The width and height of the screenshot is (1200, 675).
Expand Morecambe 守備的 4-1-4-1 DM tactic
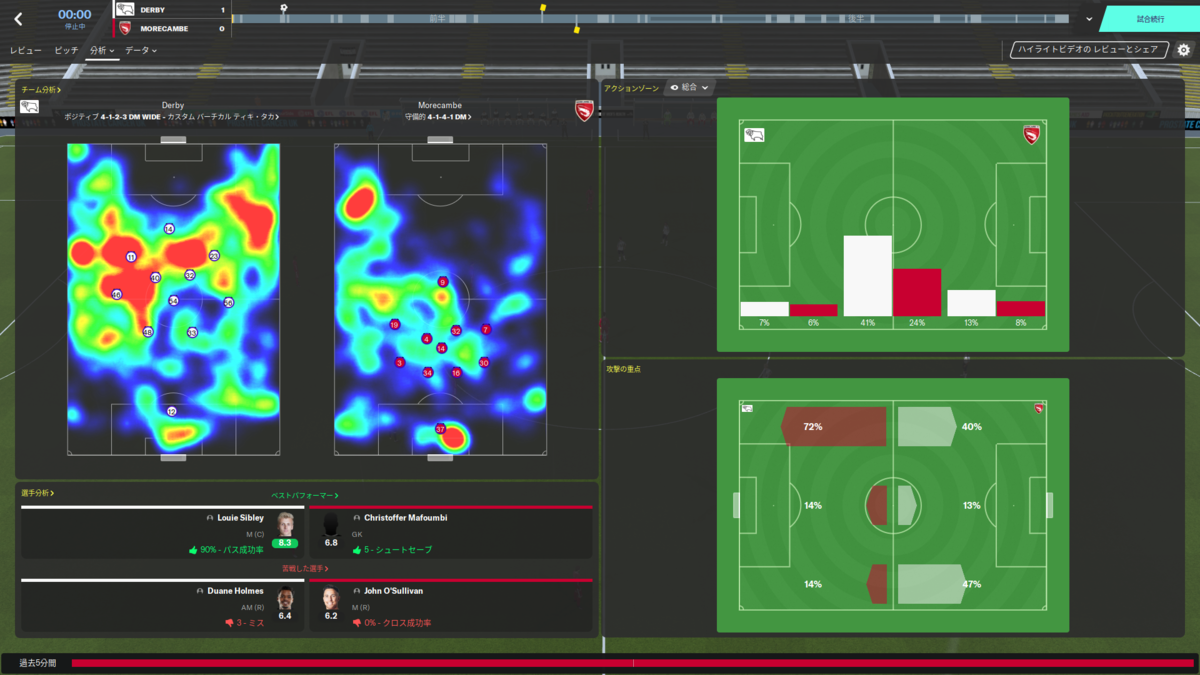[x=438, y=117]
